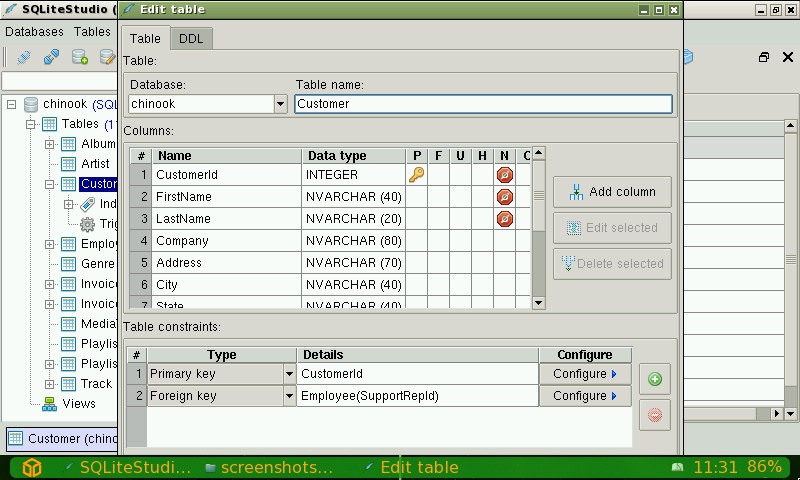Image resolution: width=800 pixels, height=480 pixels.
Task: Click the not-null icon in the FirstName row
Action: 505,197
